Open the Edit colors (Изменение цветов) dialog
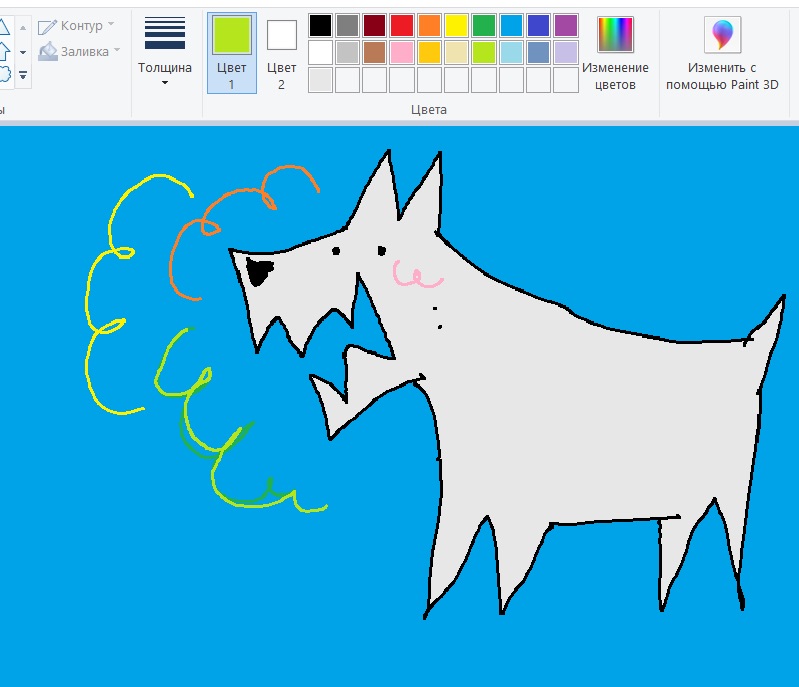Viewport: 799px width, 687px height. (x=615, y=53)
